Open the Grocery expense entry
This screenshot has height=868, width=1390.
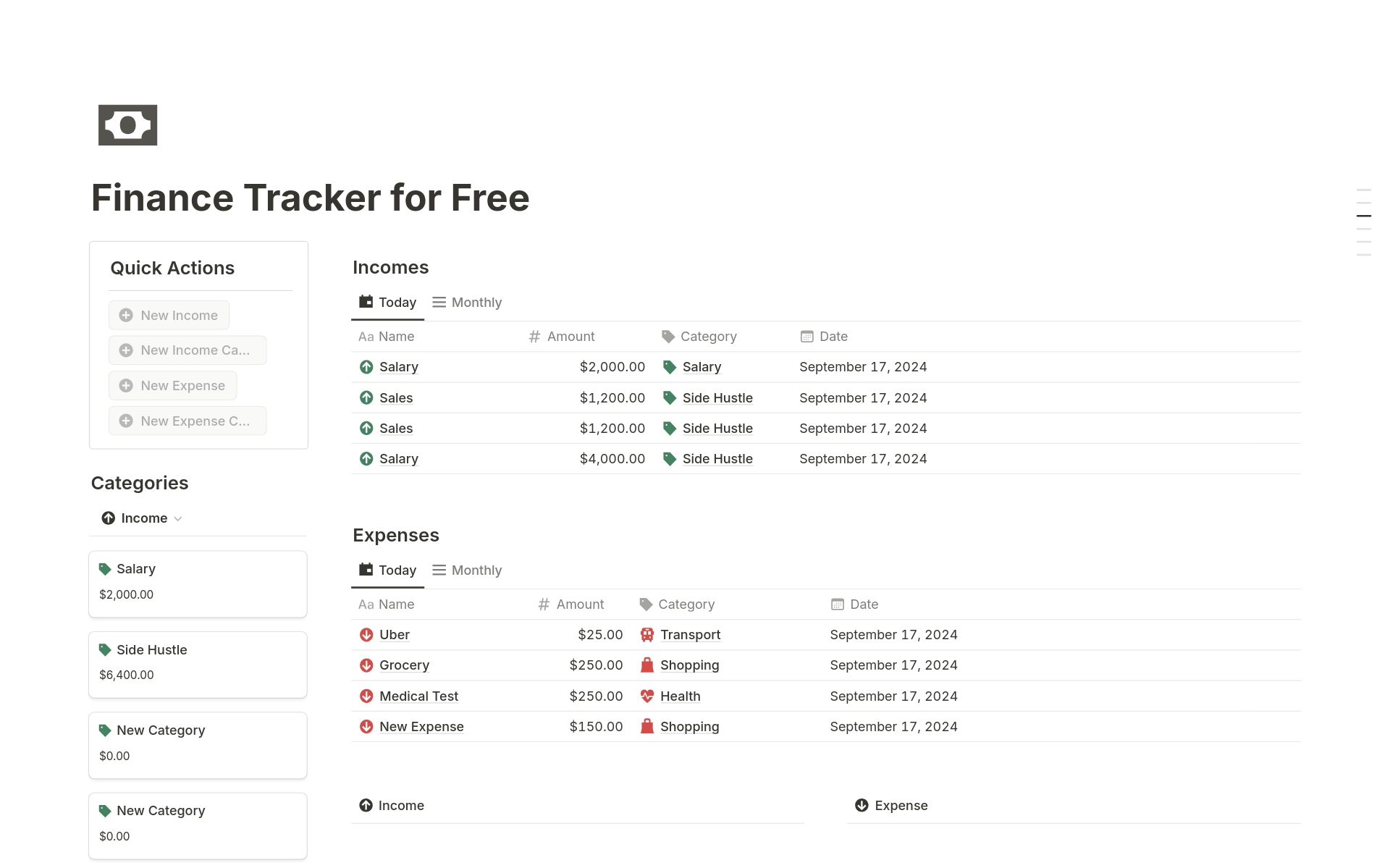[x=404, y=665]
